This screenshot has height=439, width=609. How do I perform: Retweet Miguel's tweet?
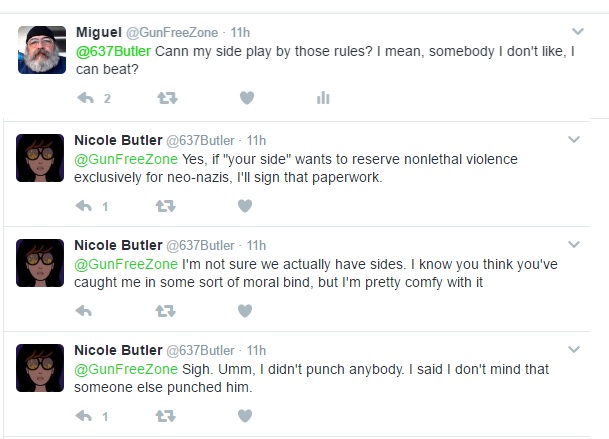click(167, 98)
